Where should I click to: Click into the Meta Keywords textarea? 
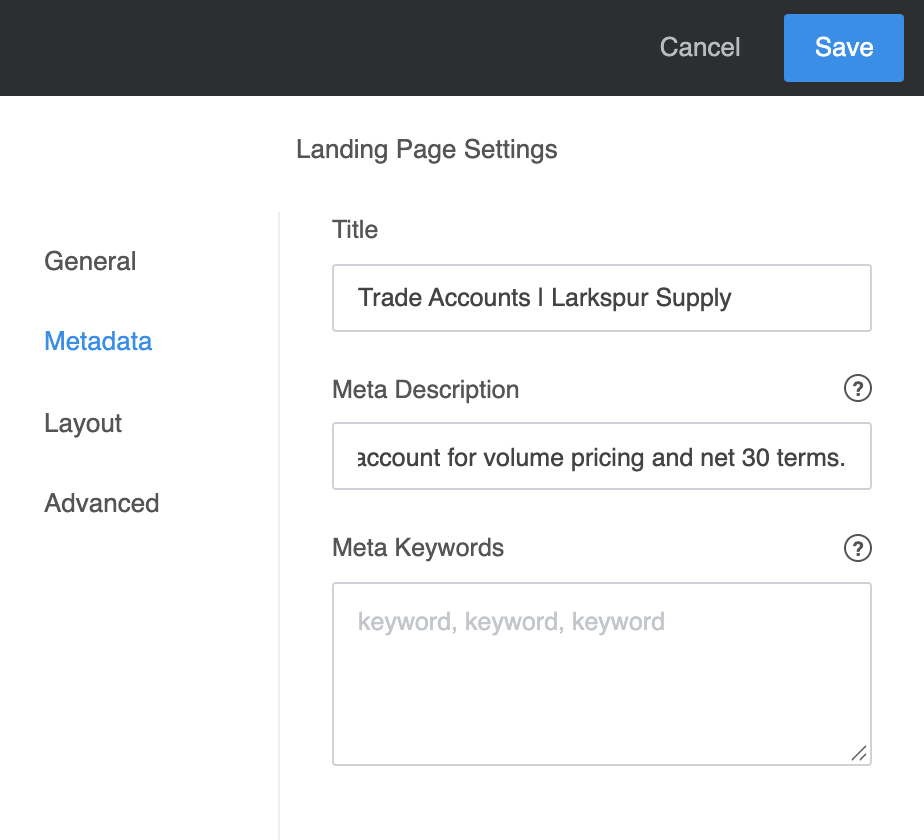point(602,674)
